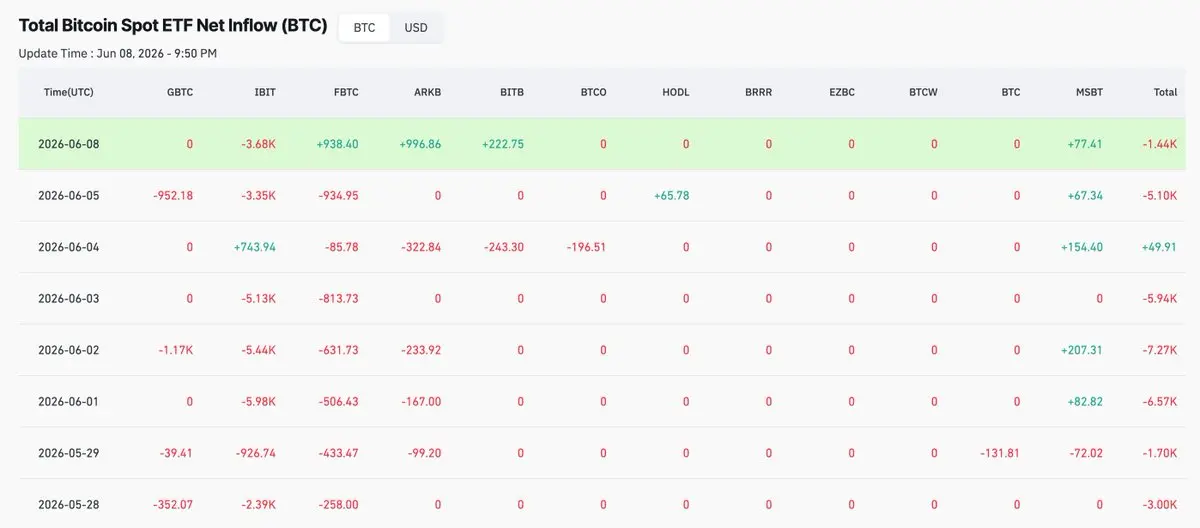Click the IBIT column header
This screenshot has height=528, width=1200.
pyautogui.click(x=265, y=92)
